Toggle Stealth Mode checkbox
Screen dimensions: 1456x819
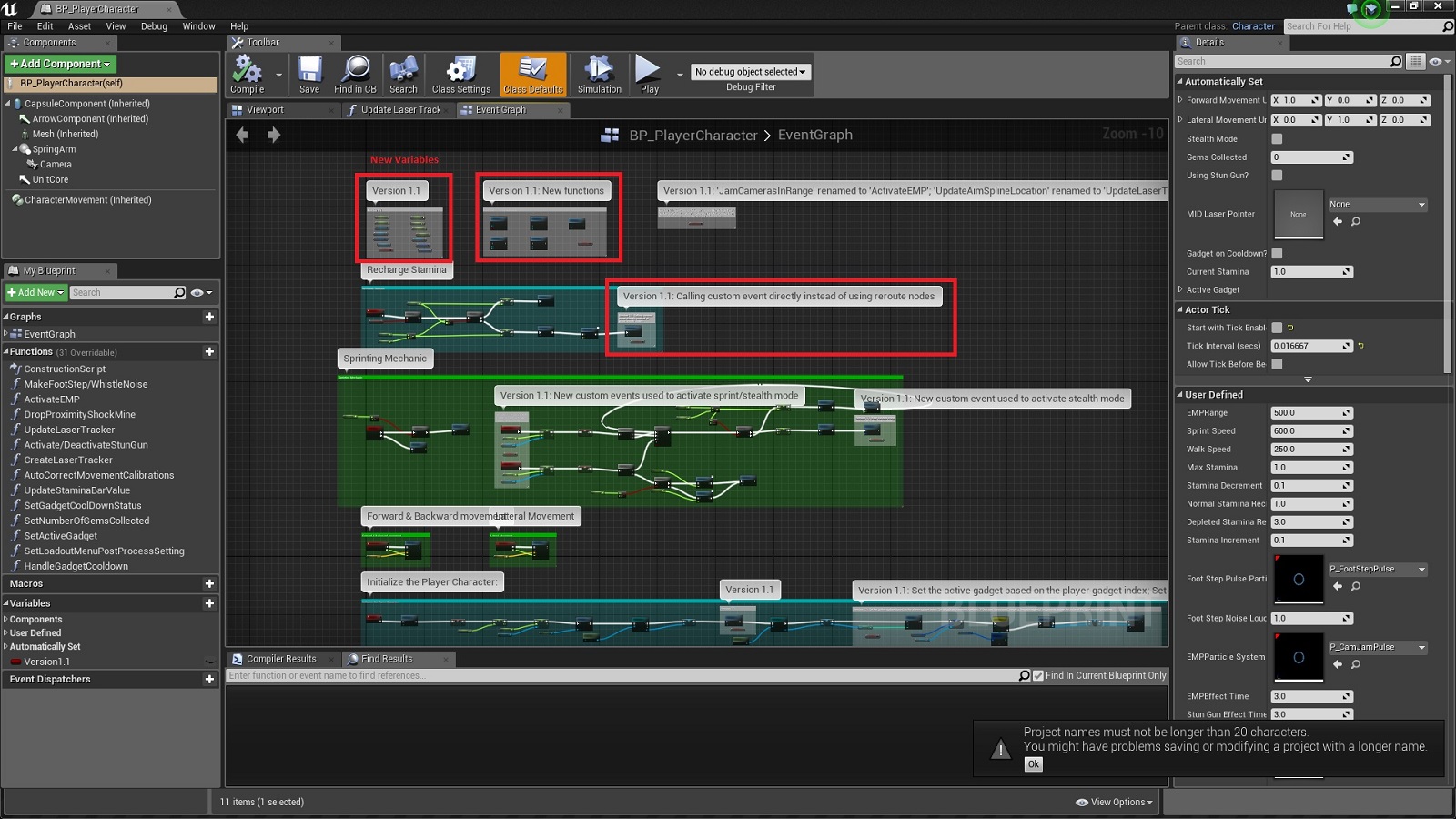[x=1277, y=139]
